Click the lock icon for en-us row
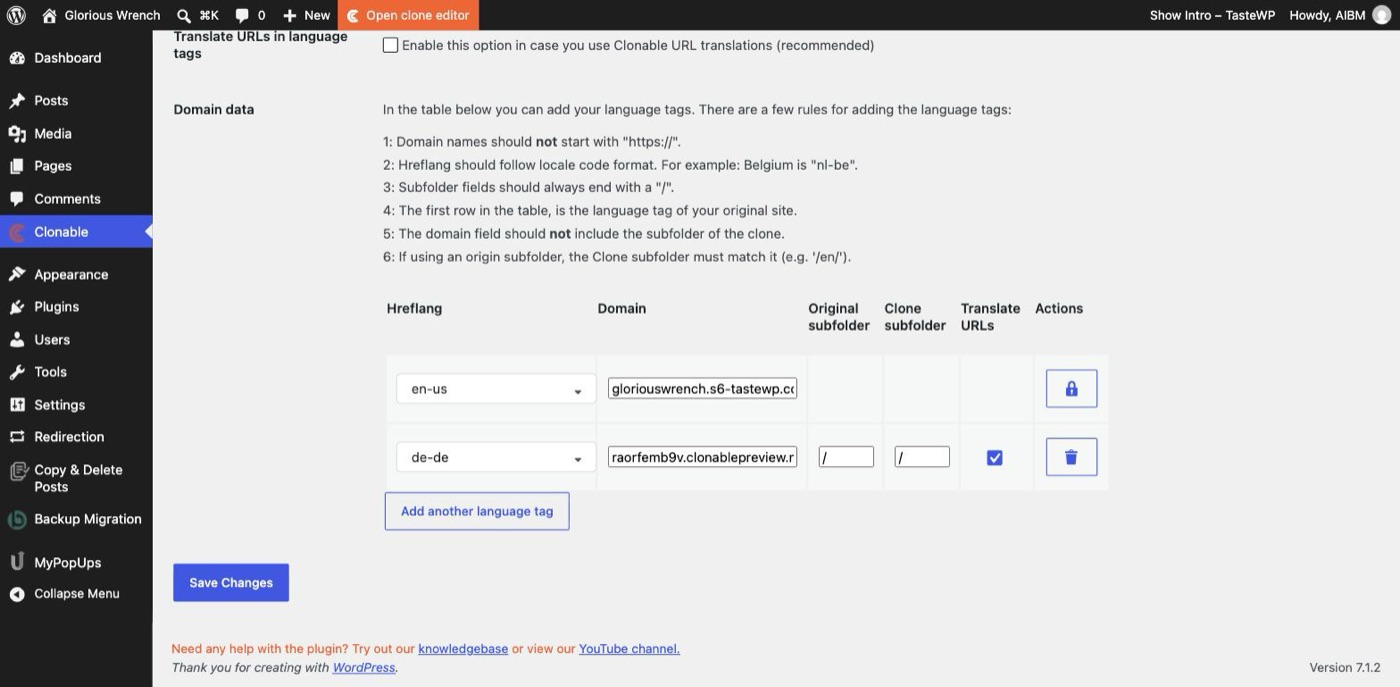 [x=1071, y=389]
